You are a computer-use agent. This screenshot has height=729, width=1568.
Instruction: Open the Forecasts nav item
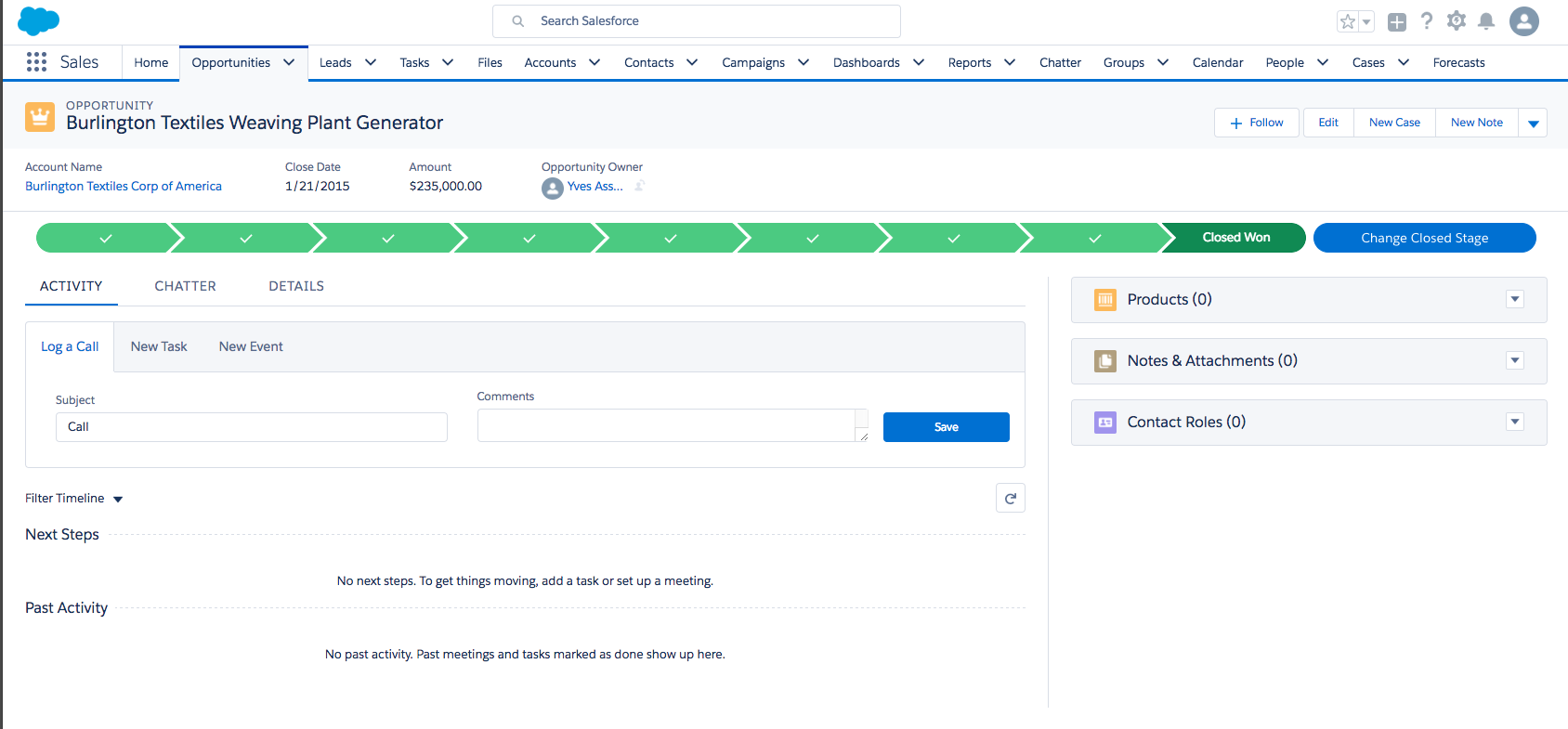[1458, 62]
